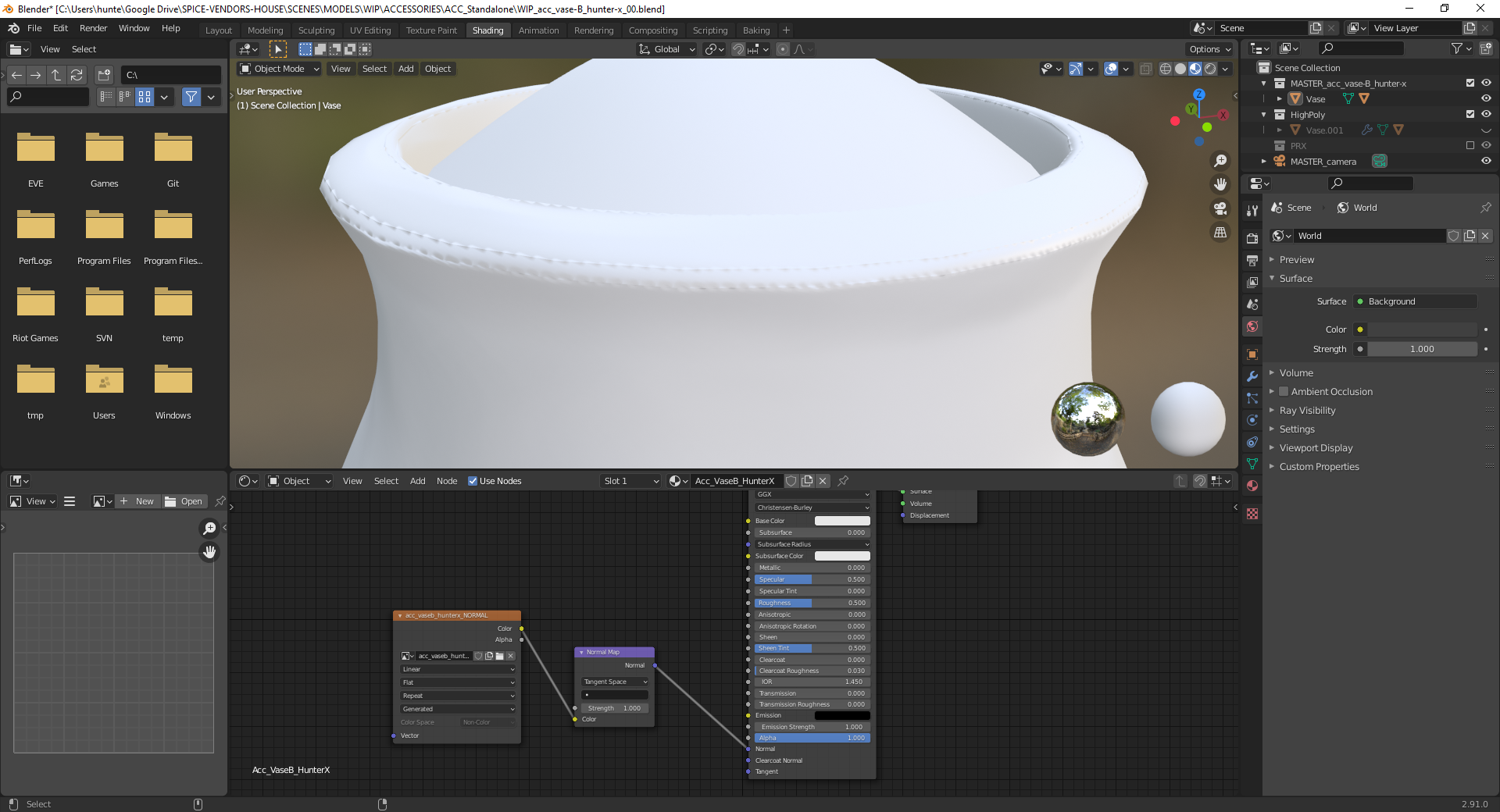This screenshot has width=1500, height=812.
Task: Open the Render menu
Action: coord(93,28)
